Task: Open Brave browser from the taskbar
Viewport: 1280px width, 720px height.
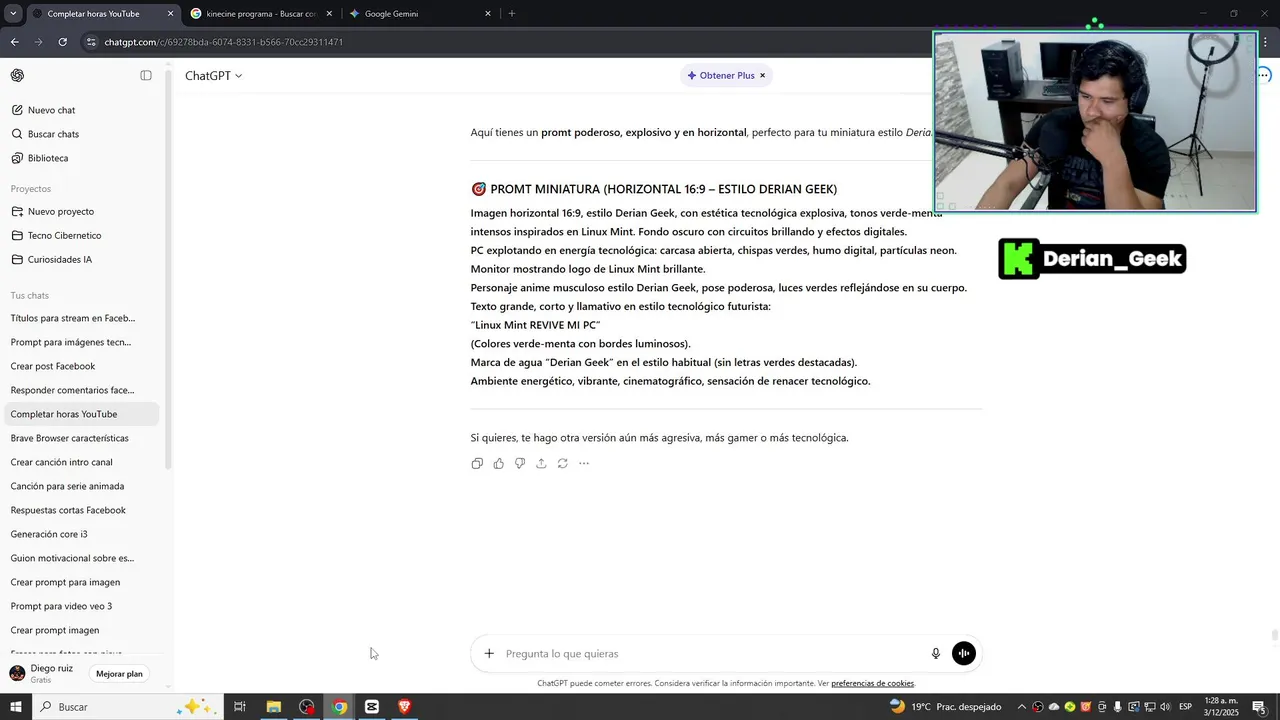Action: pos(405,707)
